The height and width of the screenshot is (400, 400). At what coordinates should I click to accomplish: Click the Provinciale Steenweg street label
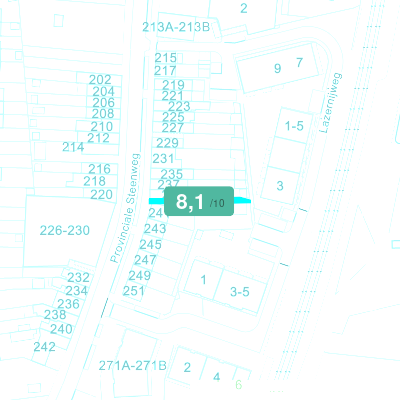coord(126,208)
